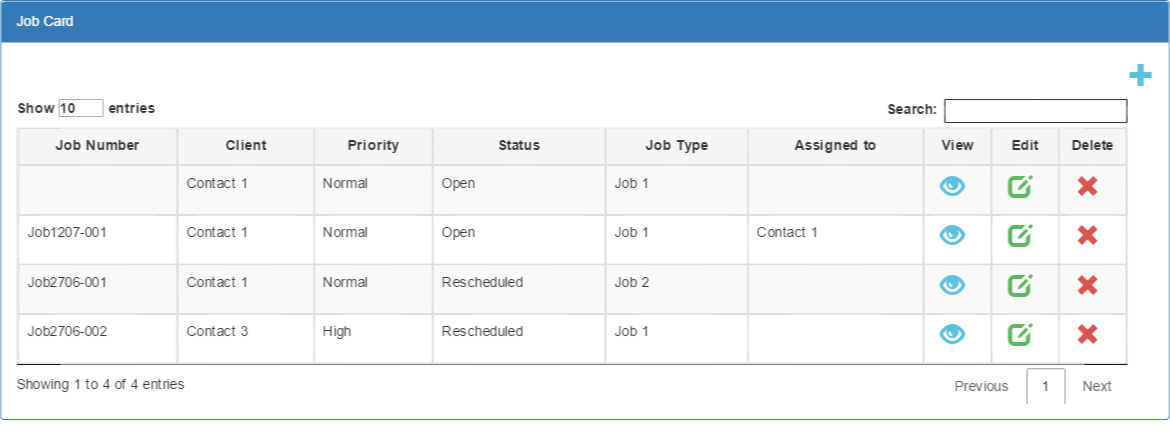The width and height of the screenshot is (1170, 441).
Task: Add a new job card with plus icon
Action: (x=1139, y=75)
